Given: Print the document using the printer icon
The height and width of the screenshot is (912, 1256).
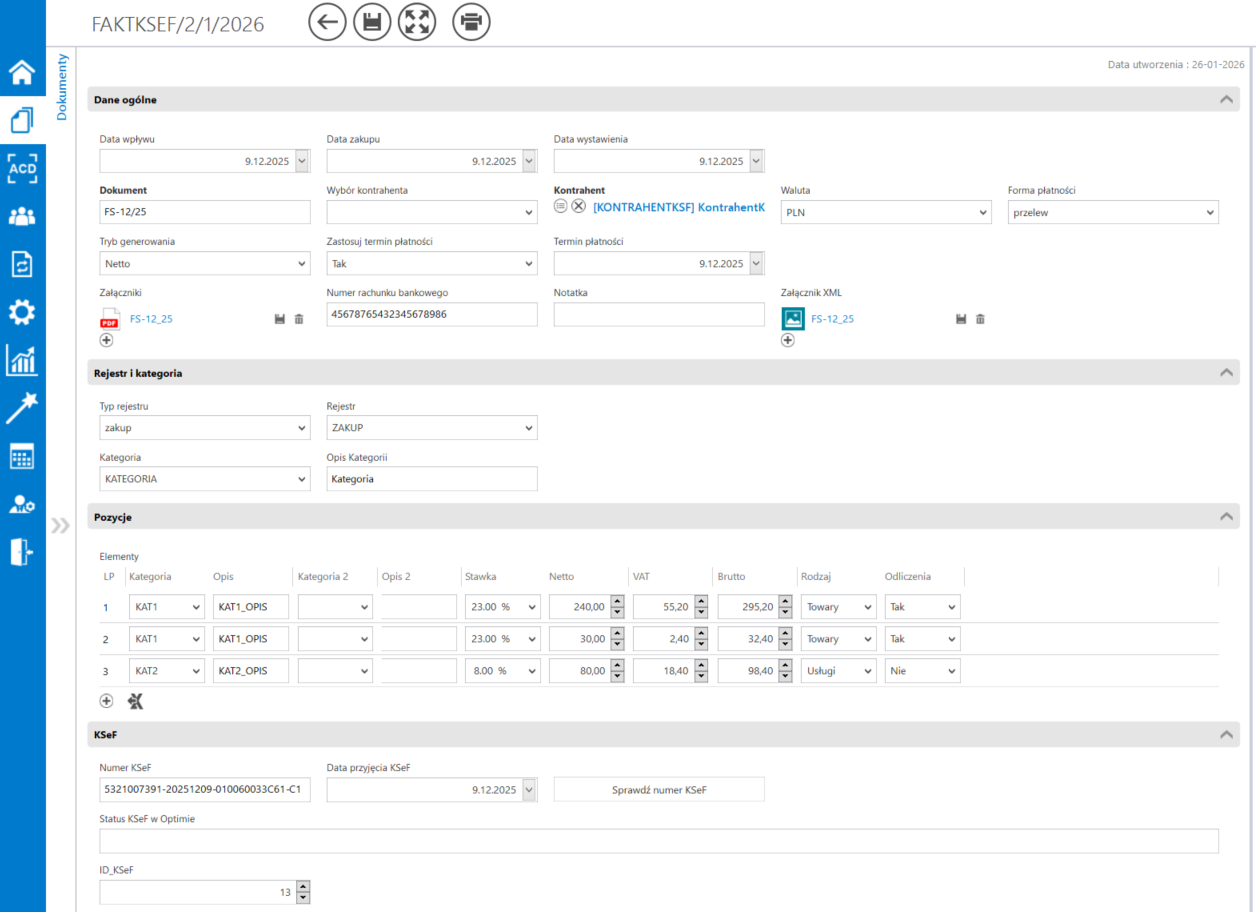Looking at the screenshot, I should [x=471, y=22].
